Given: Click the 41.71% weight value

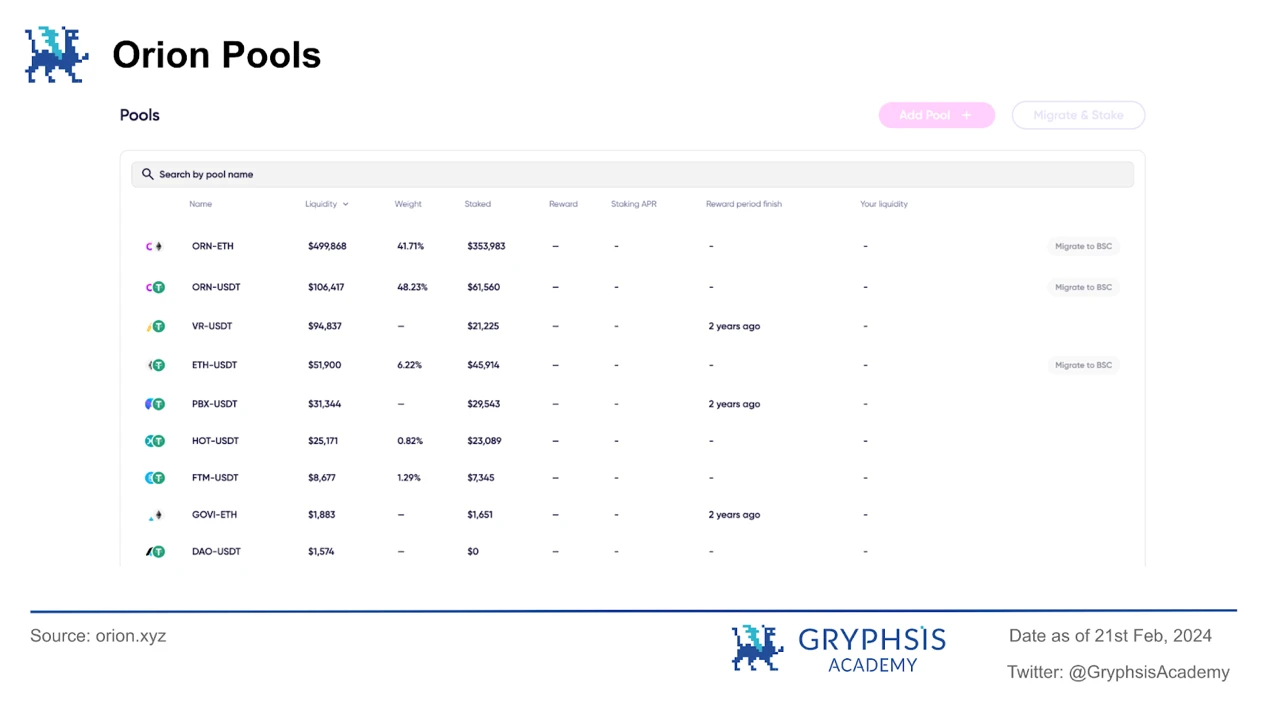Looking at the screenshot, I should [x=410, y=246].
